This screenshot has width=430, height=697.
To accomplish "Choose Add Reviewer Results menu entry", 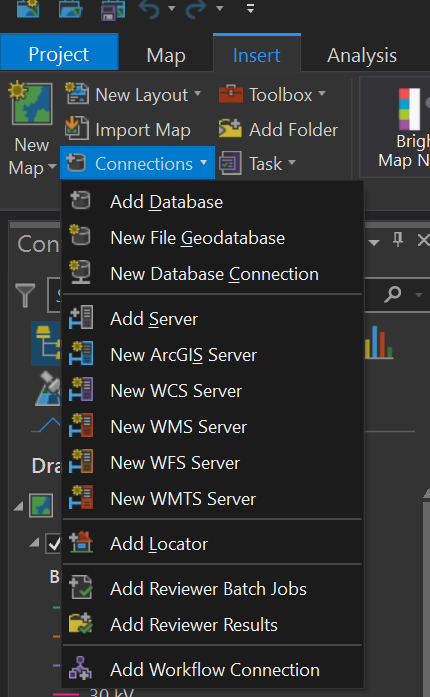I will 213,625.
